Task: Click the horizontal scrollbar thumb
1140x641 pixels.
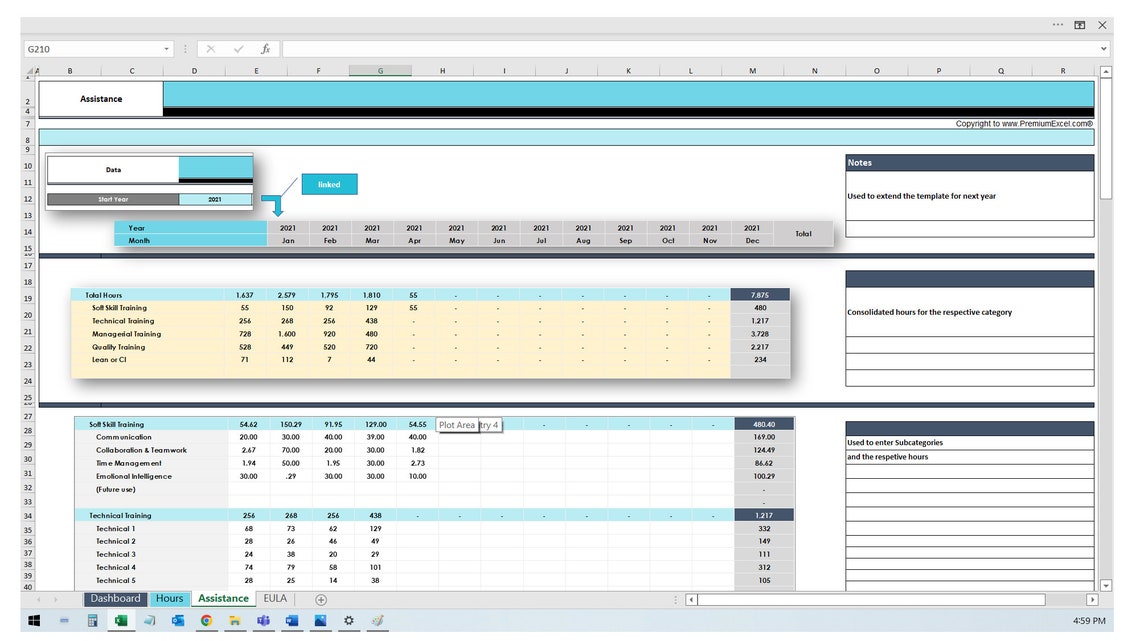Action: pyautogui.click(x=871, y=600)
